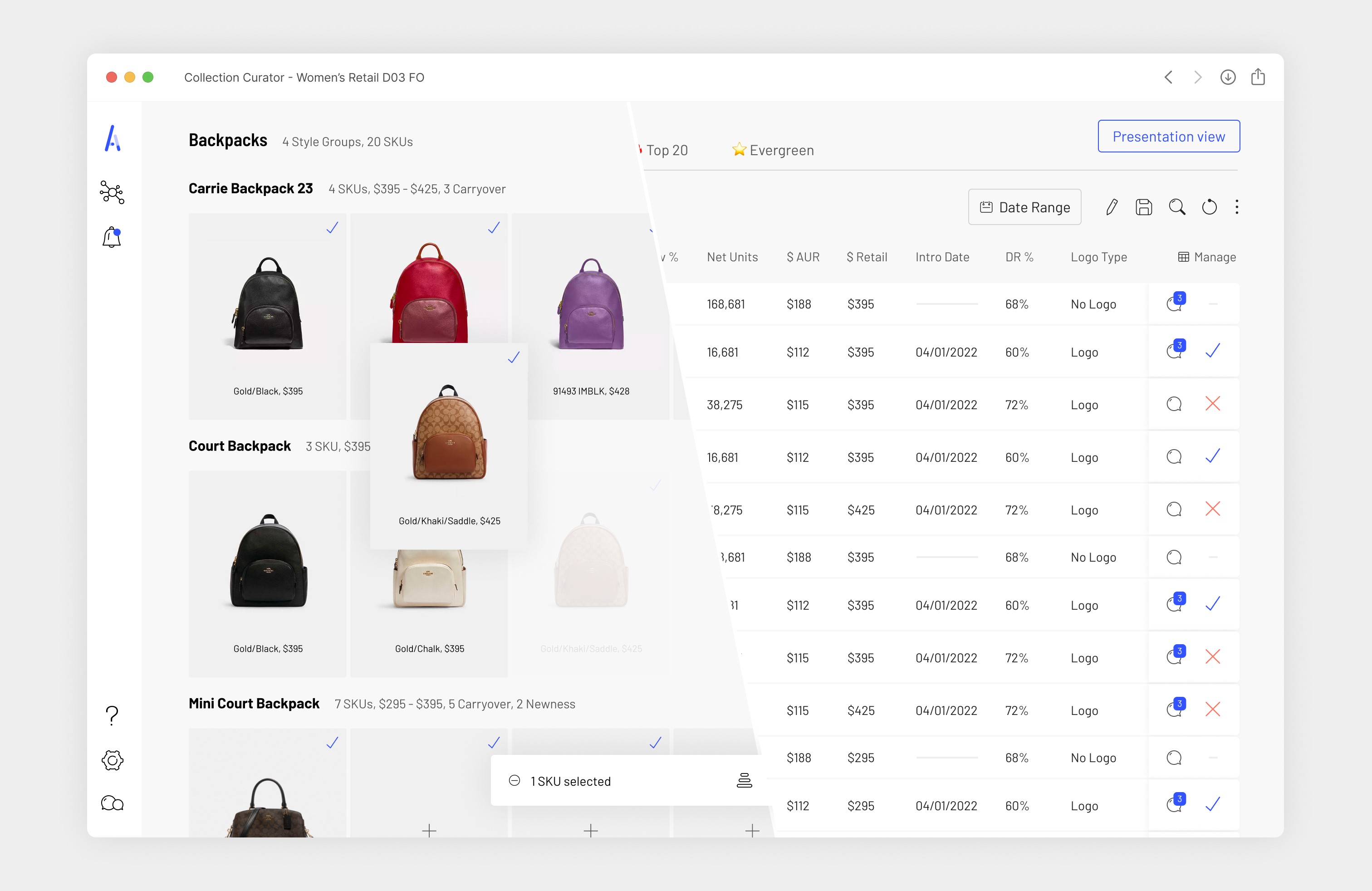This screenshot has width=1372, height=891.
Task: Open comments on the 38,275 units row
Action: pos(1174,404)
